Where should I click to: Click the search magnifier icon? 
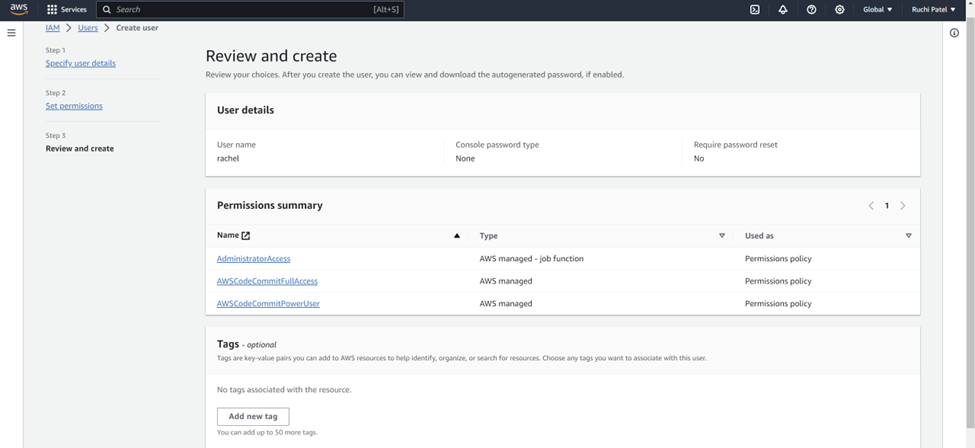(x=107, y=9)
